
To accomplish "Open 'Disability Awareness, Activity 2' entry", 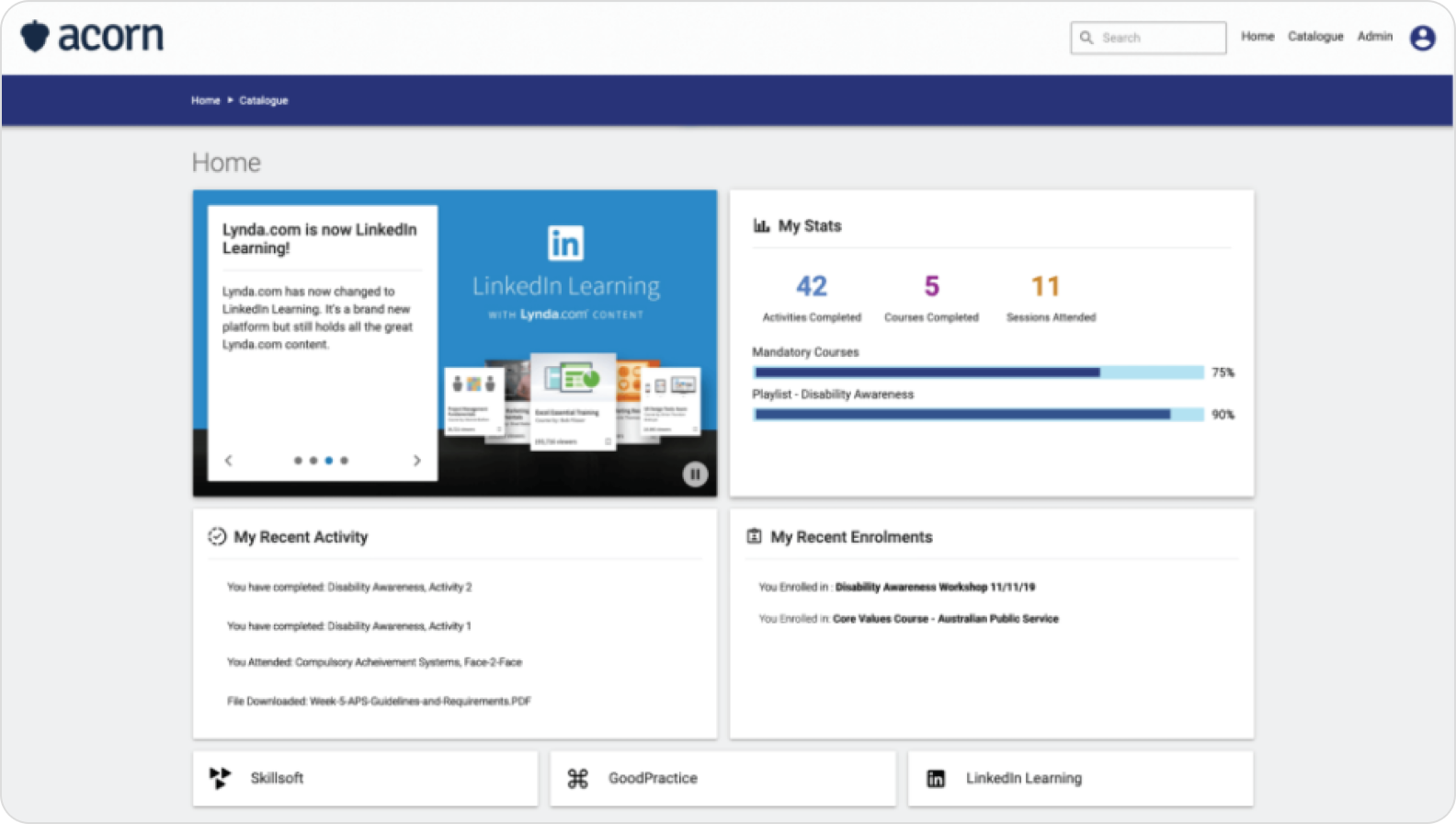I will [349, 587].
